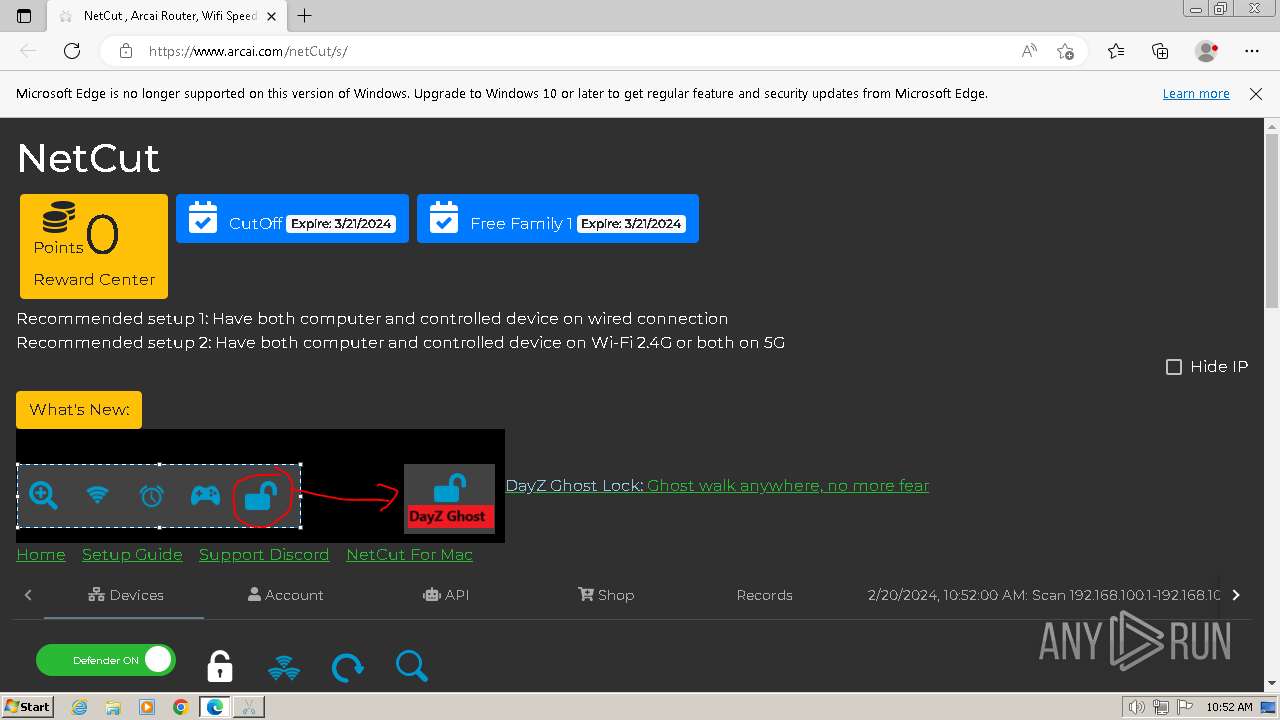This screenshot has width=1280, height=720.
Task: Open the Windows Start menu
Action: point(27,707)
